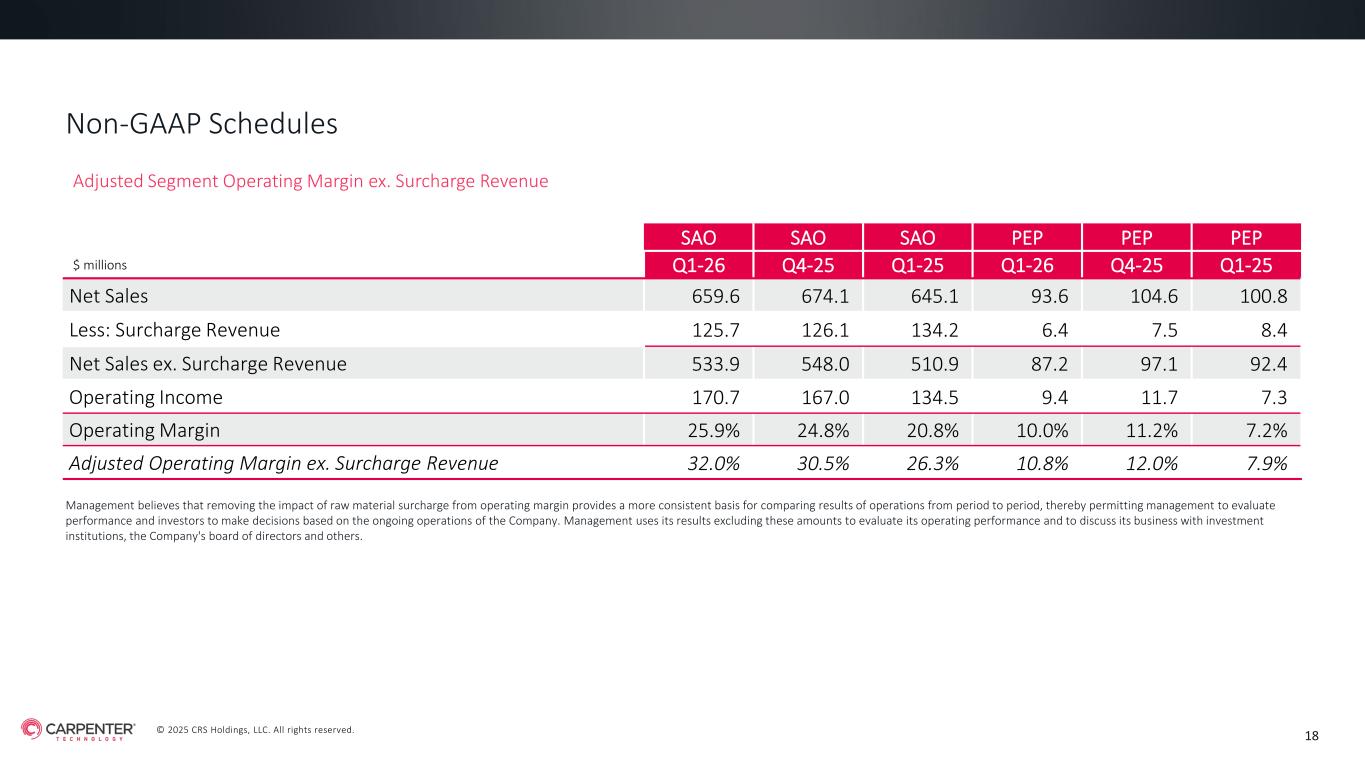Viewport: 1365px width, 768px height.
Task: Click the 659.6 Net Sales value
Action: pos(715,295)
